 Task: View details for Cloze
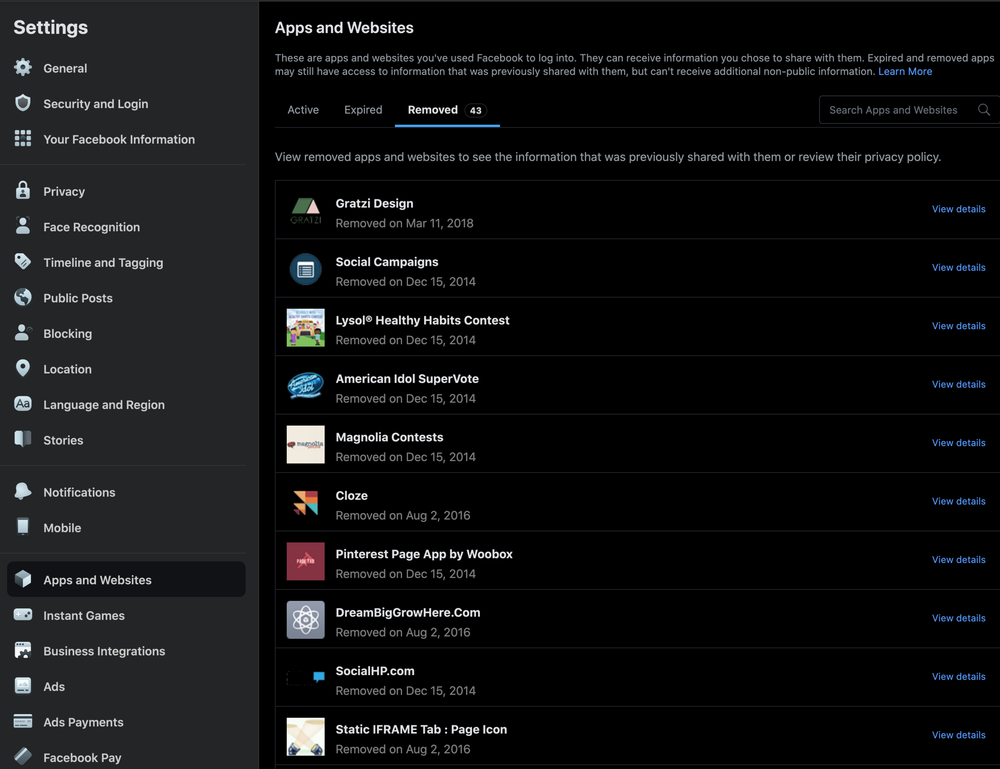pyautogui.click(x=959, y=501)
